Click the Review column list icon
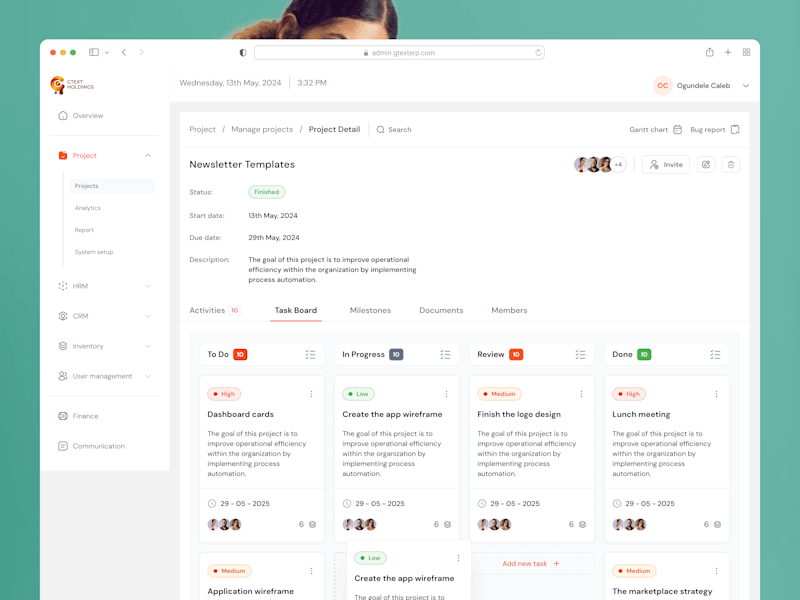 coord(581,355)
